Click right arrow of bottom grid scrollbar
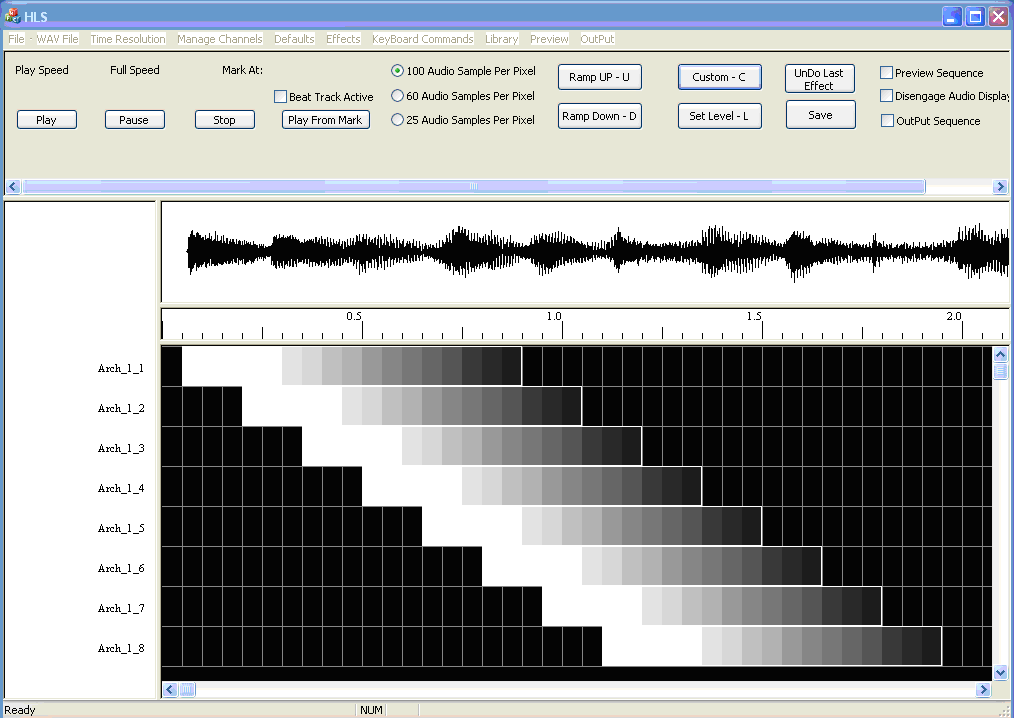Viewport: 1014px width, 718px height. (x=983, y=690)
